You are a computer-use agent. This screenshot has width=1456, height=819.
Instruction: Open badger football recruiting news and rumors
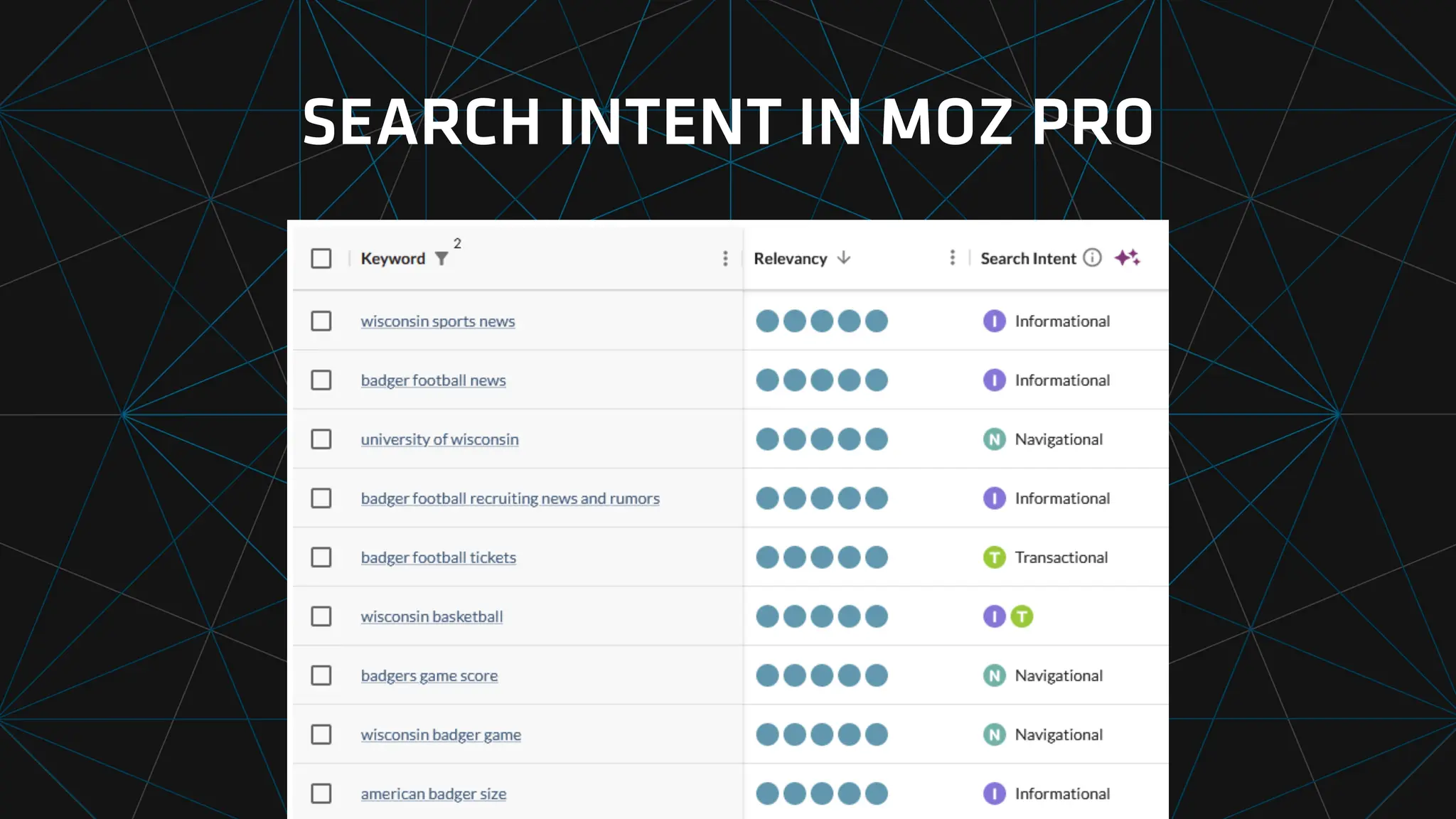(510, 498)
